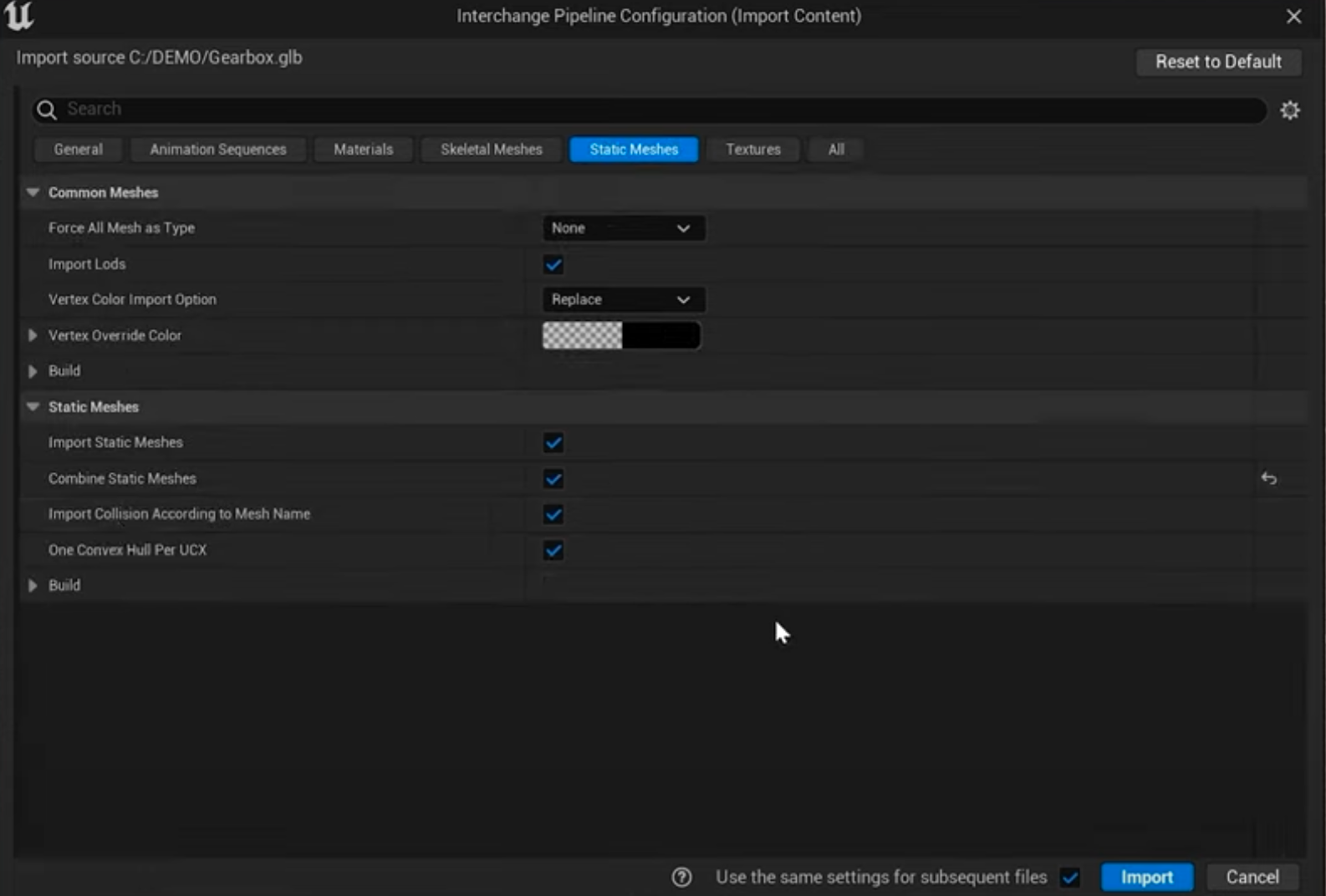Open the Animation Sequences tab
Viewport: 1326px width, 896px height.
[x=218, y=150]
